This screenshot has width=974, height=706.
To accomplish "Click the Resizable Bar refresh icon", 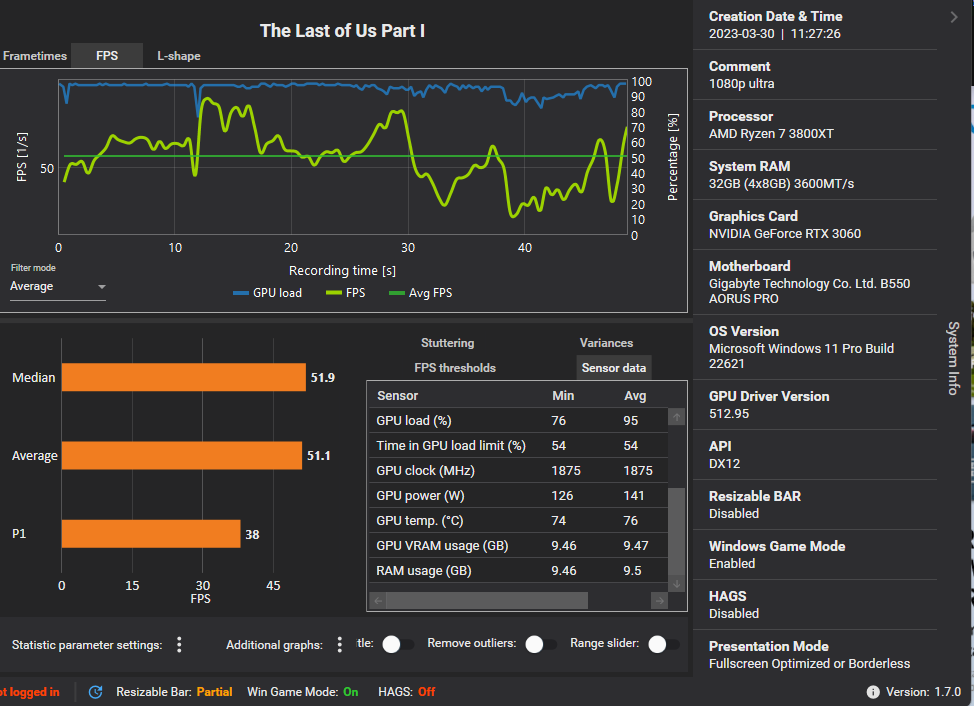I will pos(95,692).
